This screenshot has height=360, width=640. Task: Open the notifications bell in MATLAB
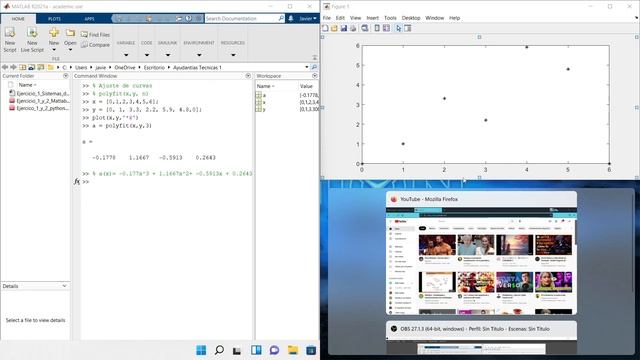[x=291, y=18]
